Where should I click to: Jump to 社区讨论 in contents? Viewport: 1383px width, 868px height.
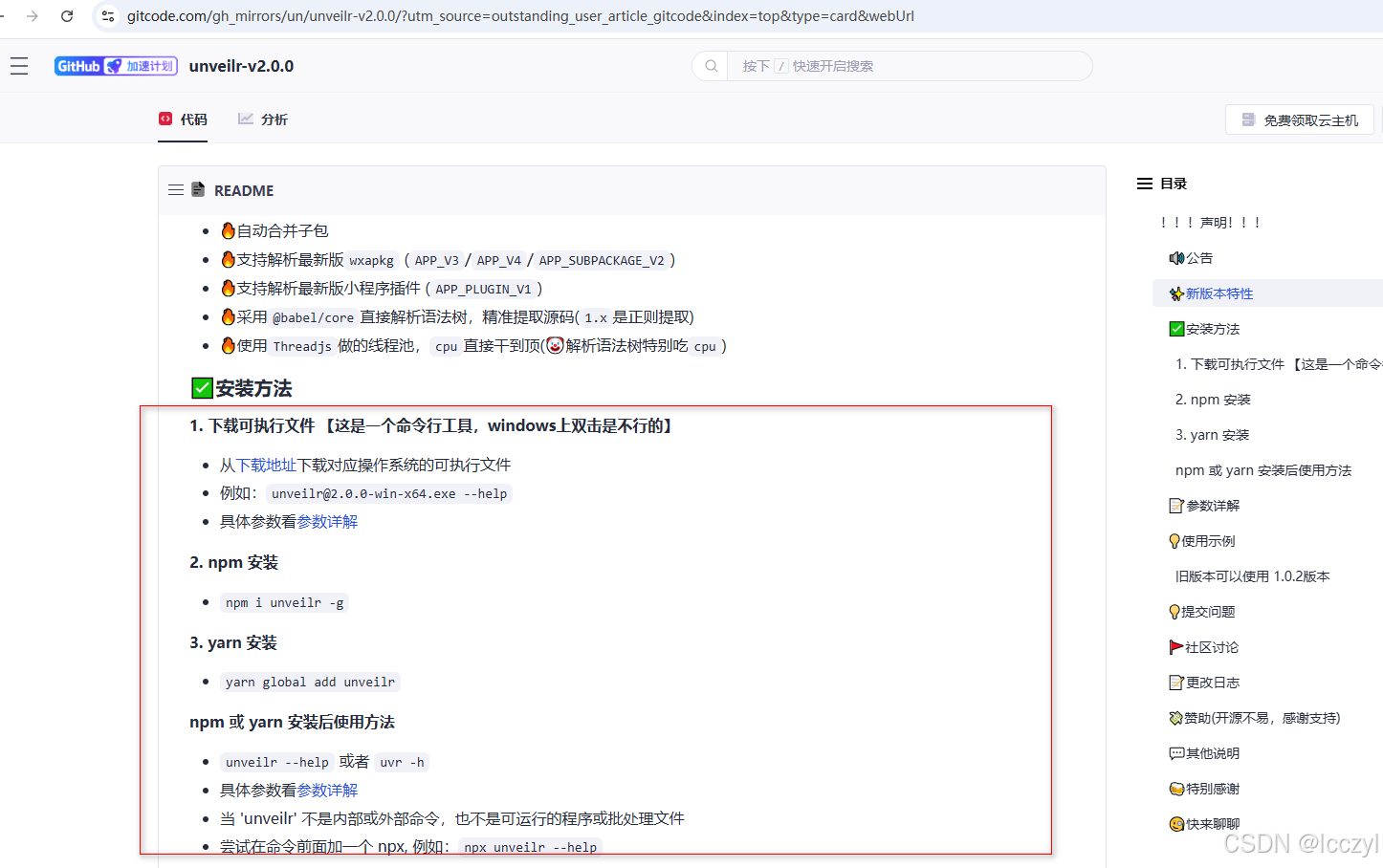(x=1203, y=647)
